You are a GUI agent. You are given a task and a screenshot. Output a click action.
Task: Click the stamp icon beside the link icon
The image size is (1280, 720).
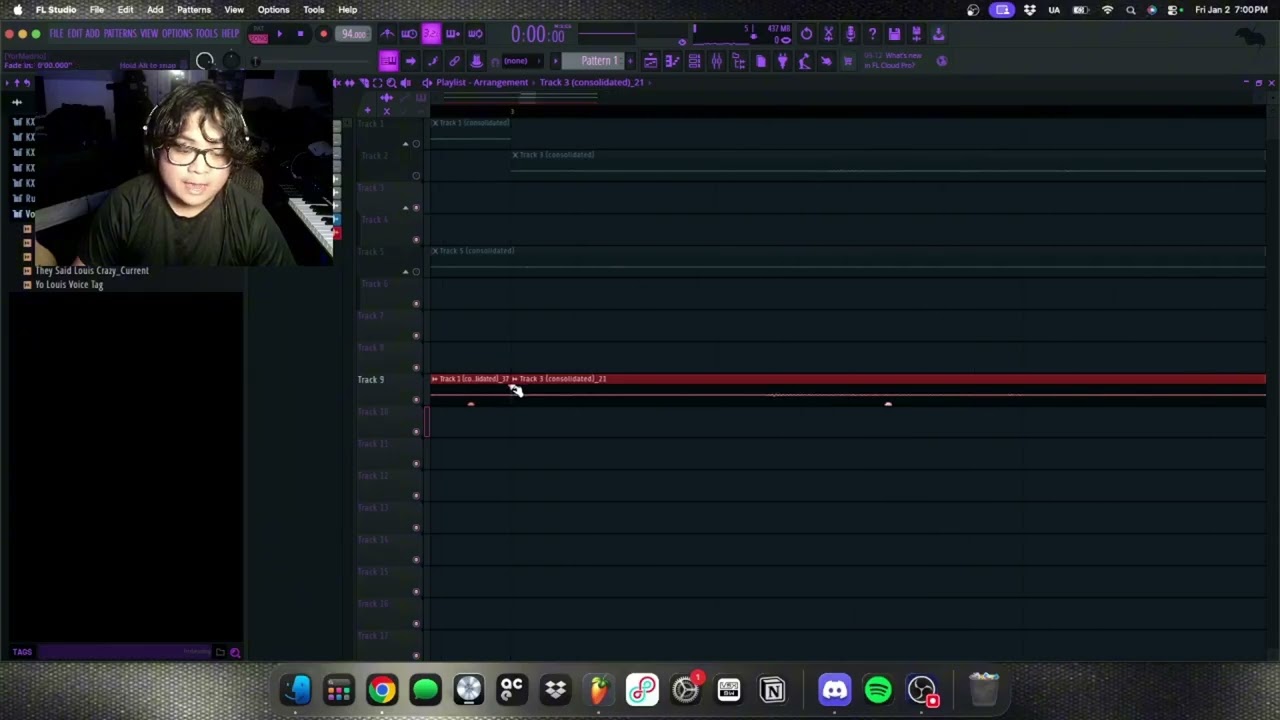coord(477,61)
